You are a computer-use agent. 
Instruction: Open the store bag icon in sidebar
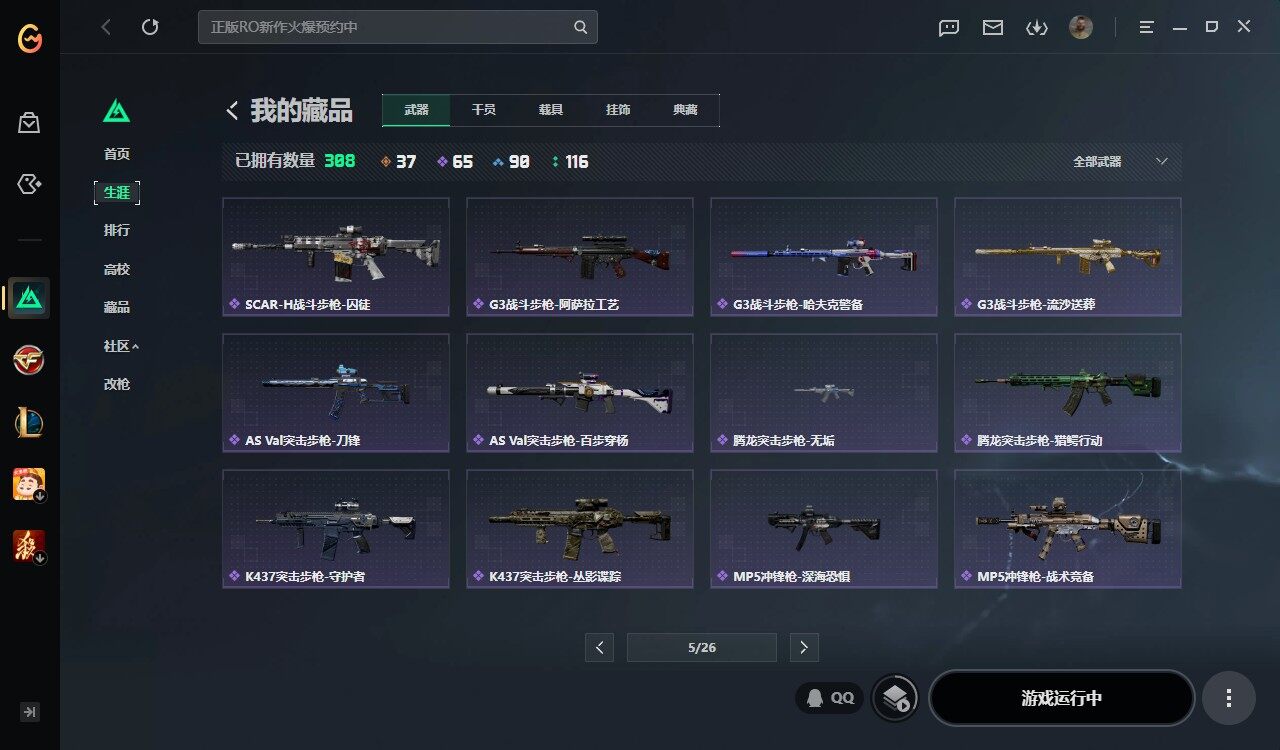coord(29,122)
